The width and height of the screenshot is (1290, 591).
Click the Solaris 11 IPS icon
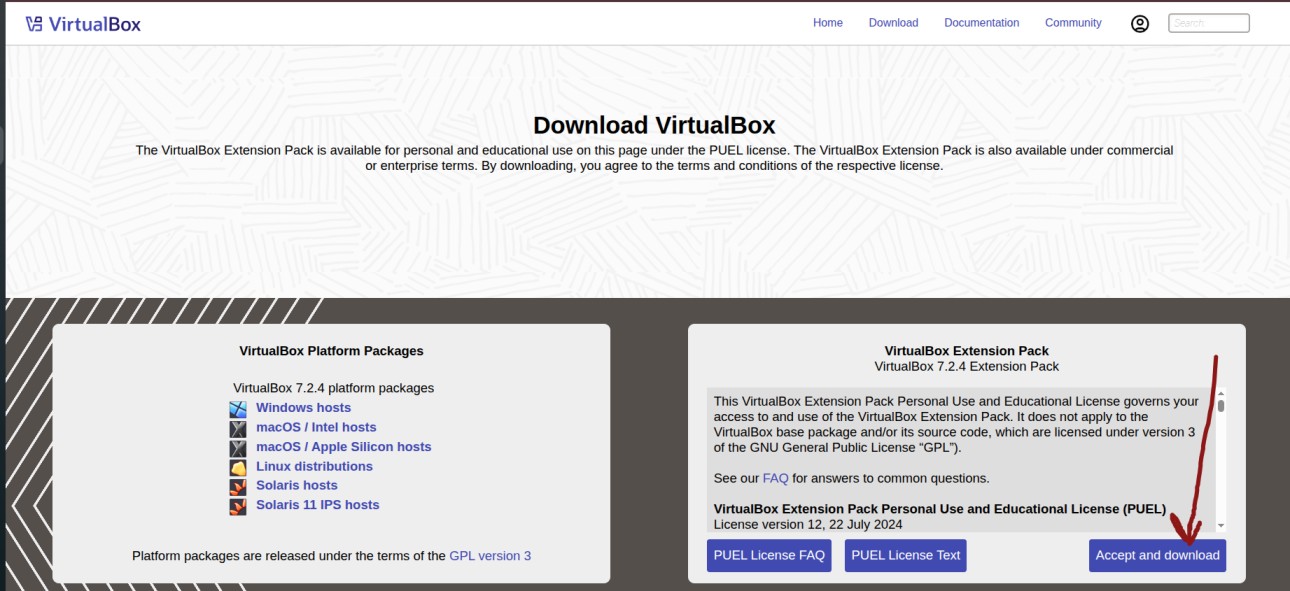tap(238, 506)
